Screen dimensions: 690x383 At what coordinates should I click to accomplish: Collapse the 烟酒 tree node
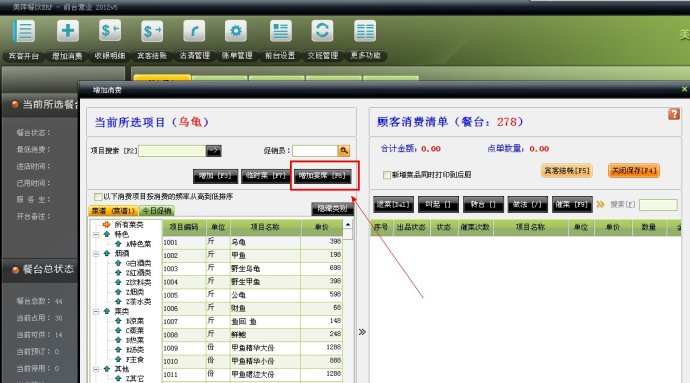pos(95,254)
